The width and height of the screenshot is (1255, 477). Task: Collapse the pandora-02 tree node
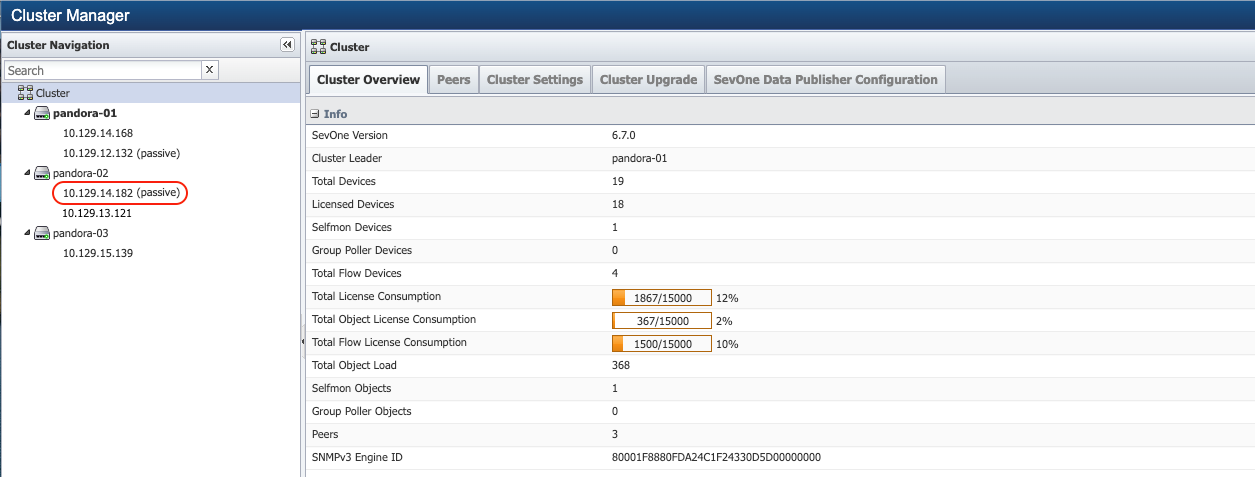coord(28,173)
